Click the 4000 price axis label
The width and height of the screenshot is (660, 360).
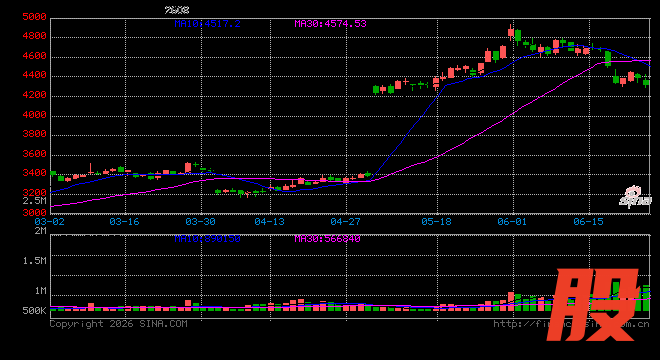point(34,115)
